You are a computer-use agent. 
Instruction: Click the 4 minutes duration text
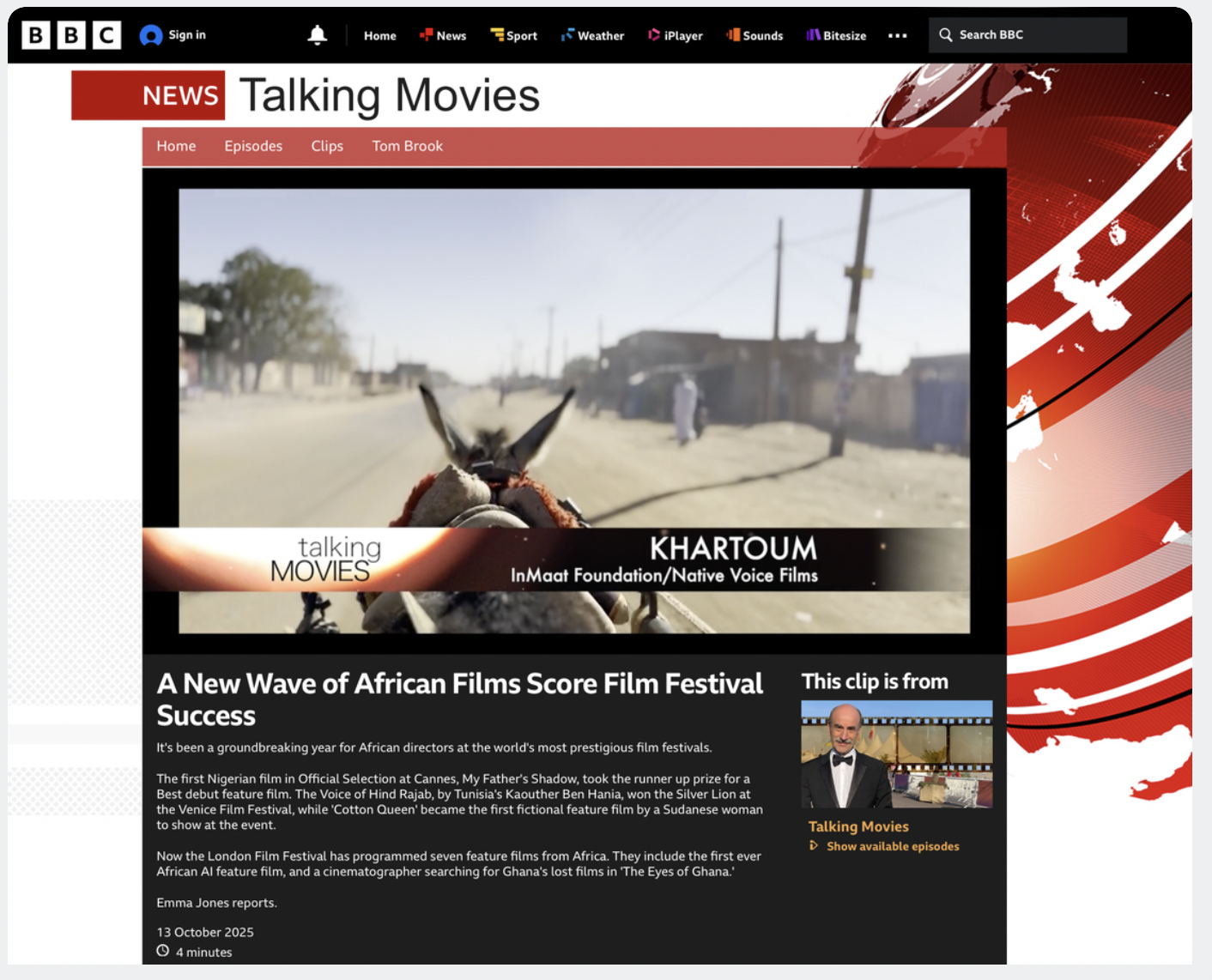tap(203, 952)
